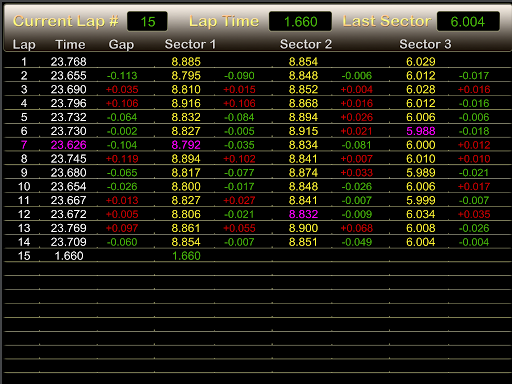The image size is (512, 384).
Task: Select lap 14 Sector 3 time 6.004
Action: pyautogui.click(x=421, y=242)
